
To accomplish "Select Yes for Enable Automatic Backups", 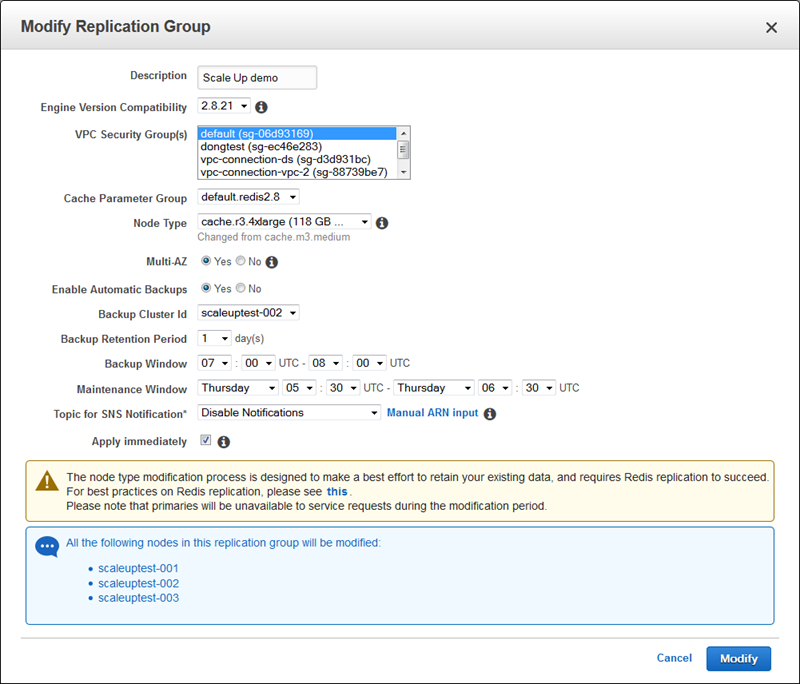I will tap(206, 289).
